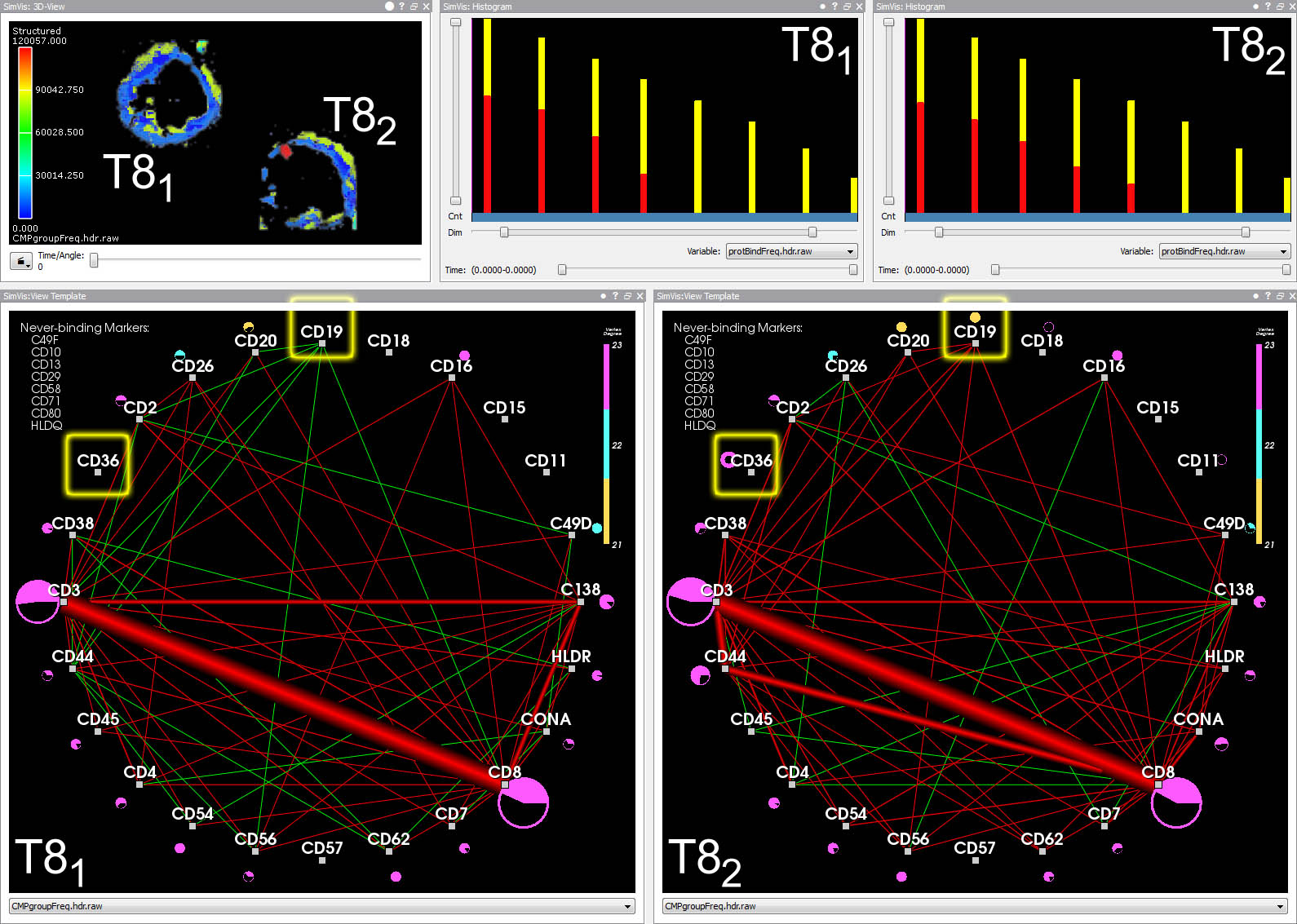This screenshot has height=924, width=1297.
Task: Open the CMPgroupFreq.hdr.raw dropdown under the T8₂ graph
Action: pyautogui.click(x=975, y=906)
